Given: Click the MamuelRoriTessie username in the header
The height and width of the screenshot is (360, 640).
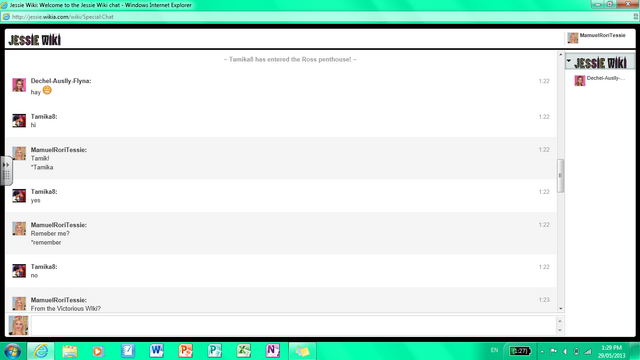Looking at the screenshot, I should click(602, 36).
